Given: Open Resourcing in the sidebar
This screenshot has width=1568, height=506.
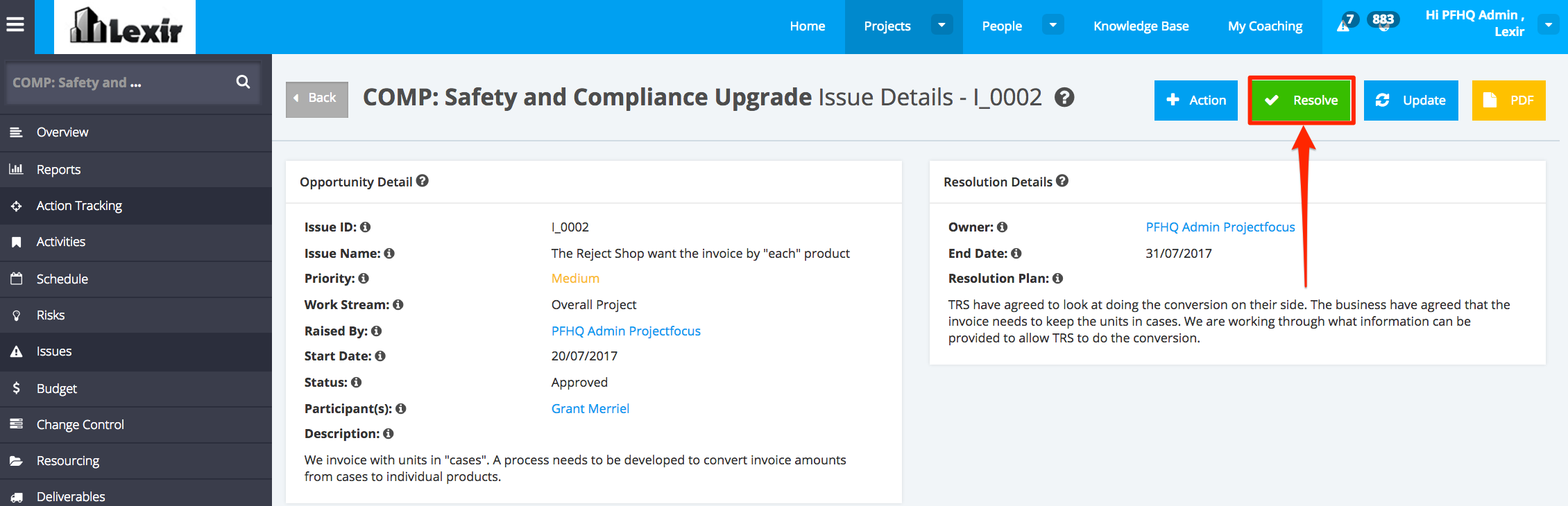Looking at the screenshot, I should 136,461.
